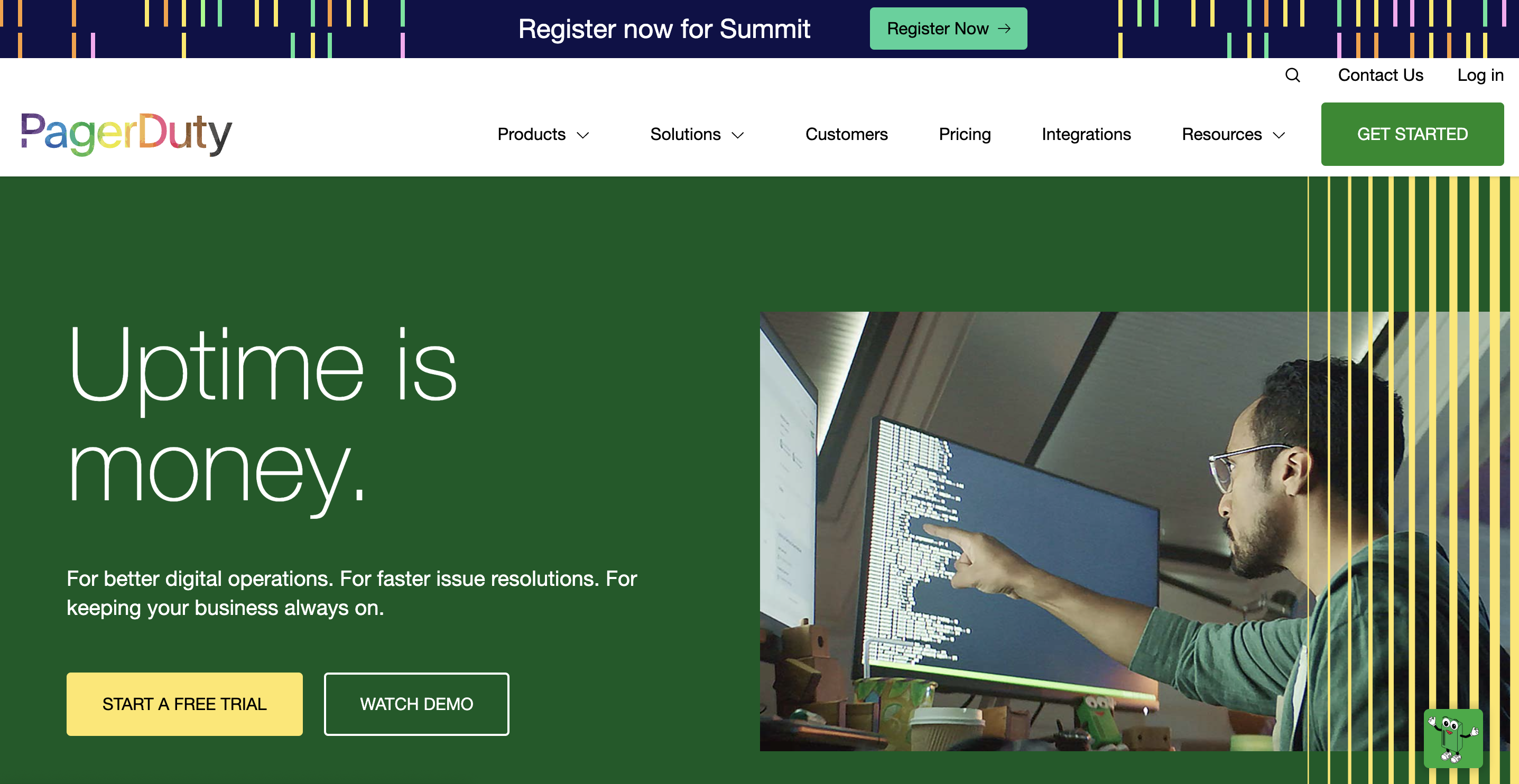Start a free trial
Viewport: 1519px width, 784px height.
coord(184,704)
